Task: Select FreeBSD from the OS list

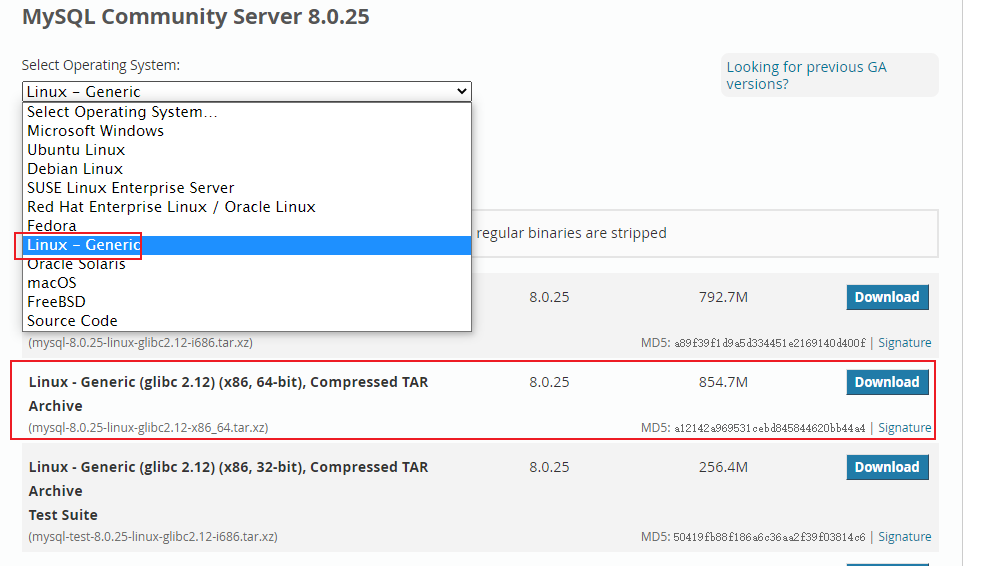Action: point(247,302)
